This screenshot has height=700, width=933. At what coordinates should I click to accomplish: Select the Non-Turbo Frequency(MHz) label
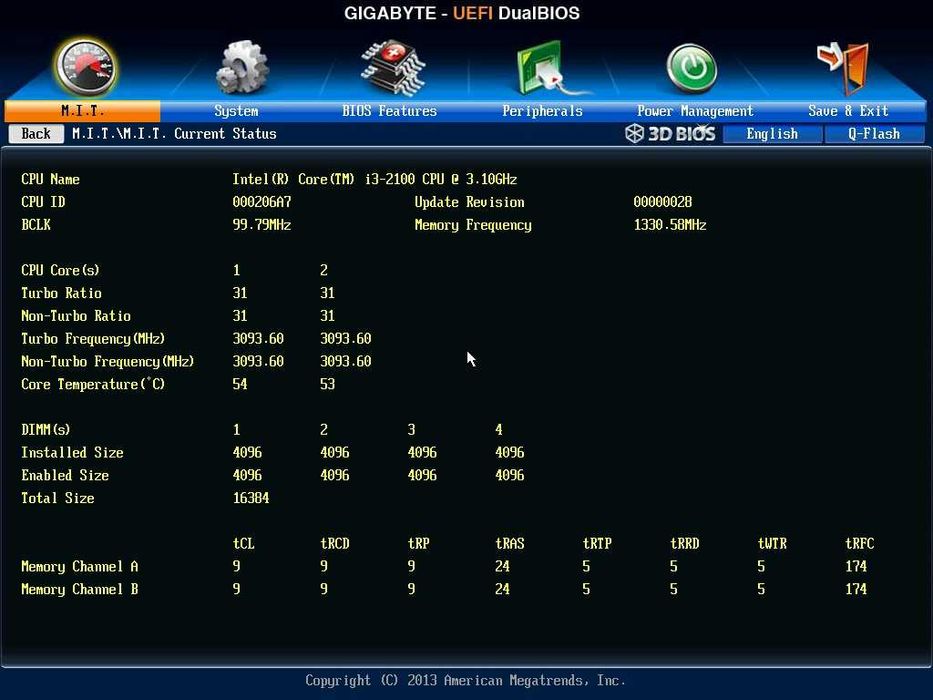pos(108,361)
